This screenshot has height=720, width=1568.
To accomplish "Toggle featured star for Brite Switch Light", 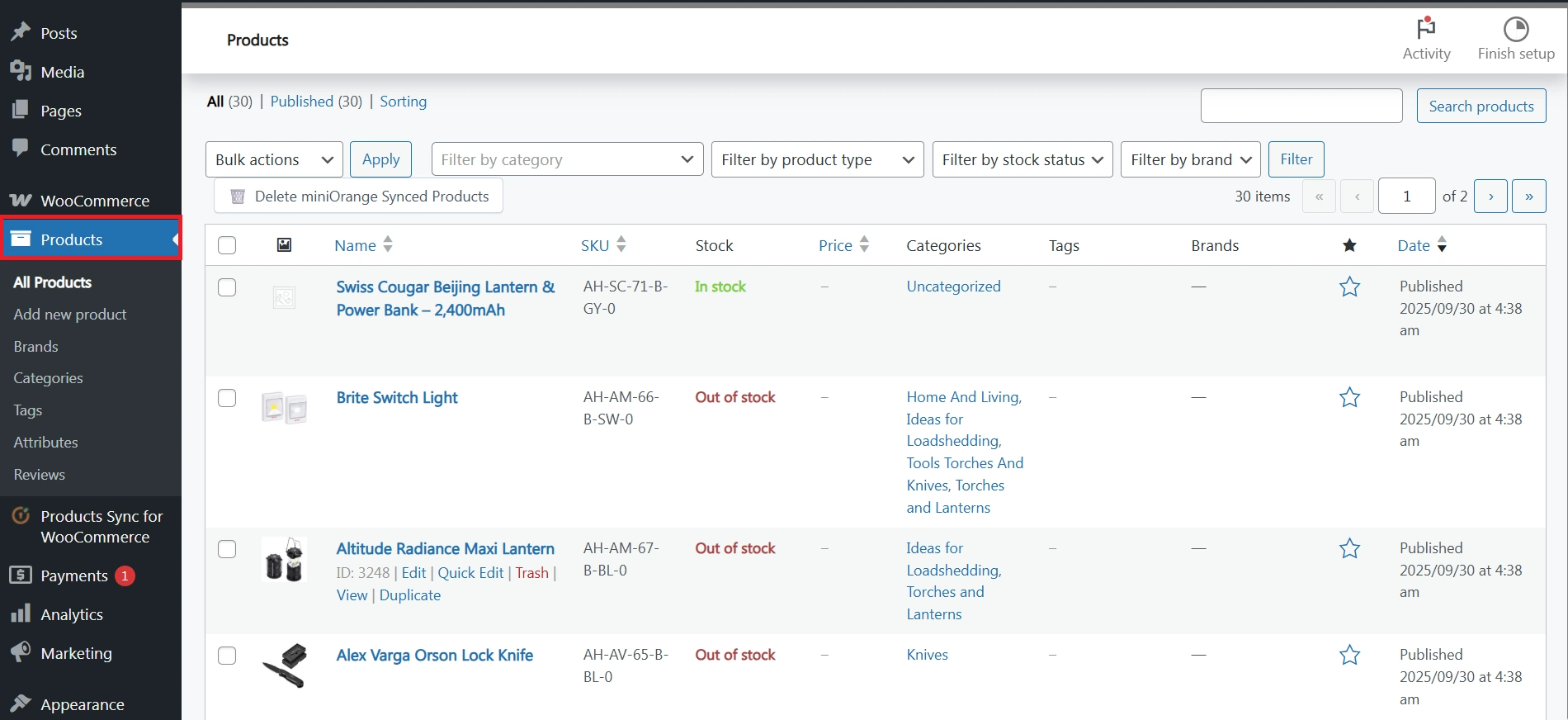I will point(1349,397).
